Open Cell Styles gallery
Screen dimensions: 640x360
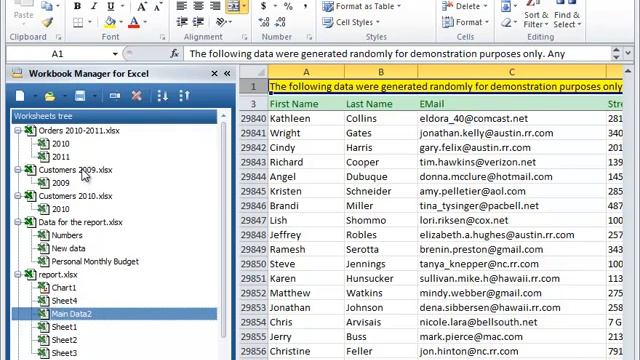[x=351, y=22]
